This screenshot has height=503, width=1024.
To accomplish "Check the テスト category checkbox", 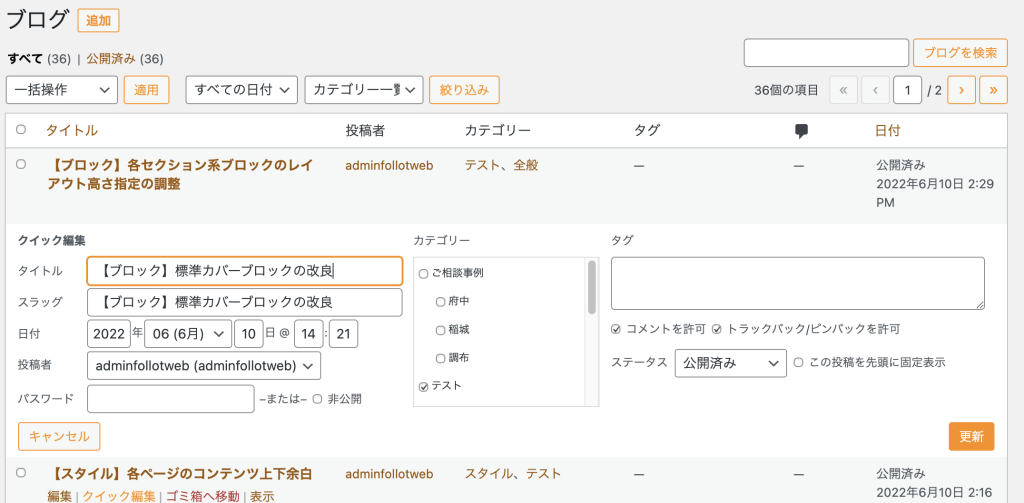I will coord(424,386).
